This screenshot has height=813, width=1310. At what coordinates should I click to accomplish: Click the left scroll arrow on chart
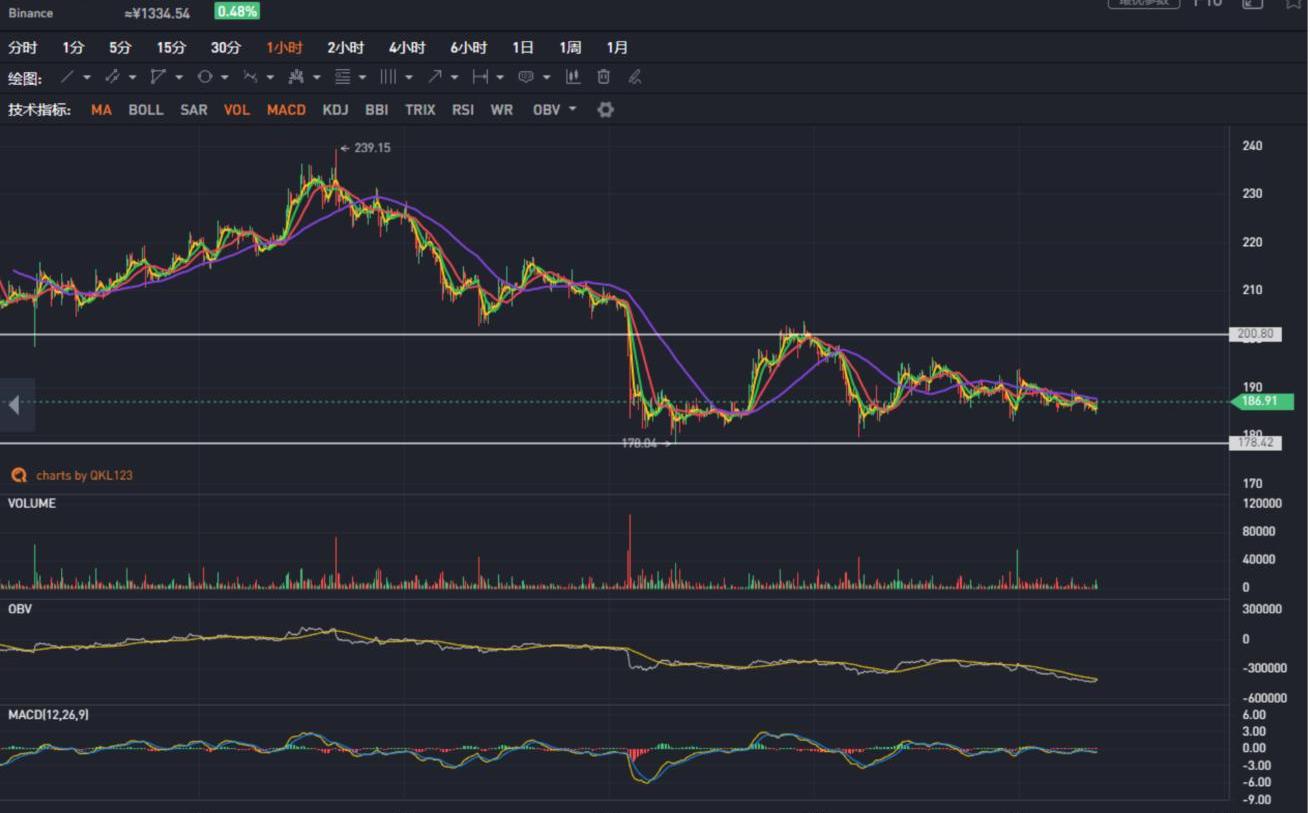click(x=14, y=405)
